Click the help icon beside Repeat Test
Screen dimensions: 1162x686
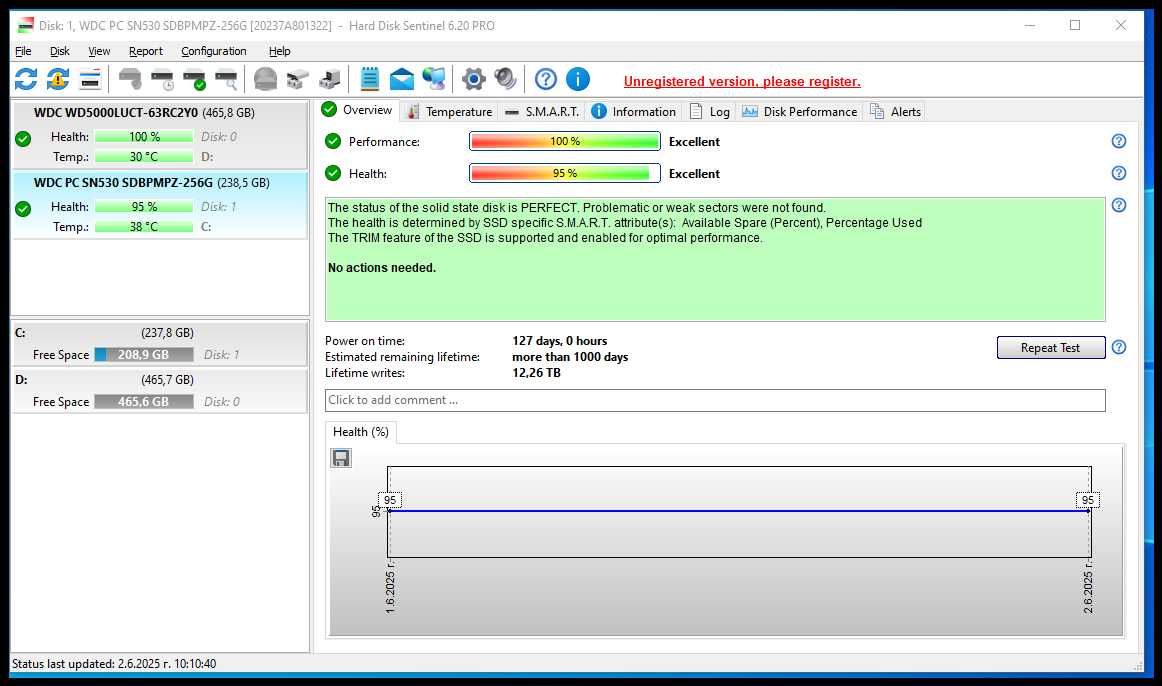[x=1118, y=347]
